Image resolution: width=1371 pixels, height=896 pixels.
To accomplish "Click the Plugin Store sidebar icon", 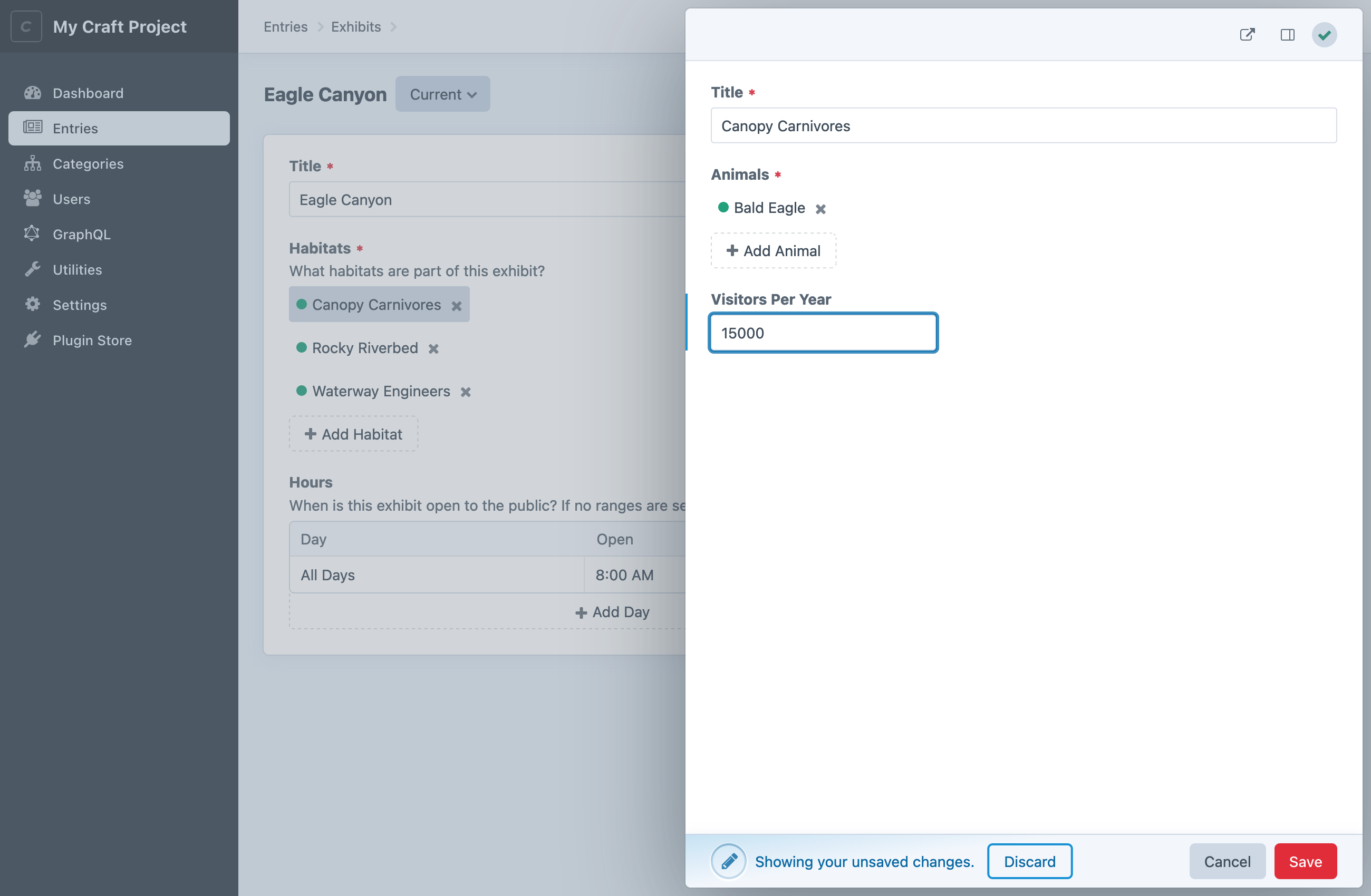I will [33, 339].
